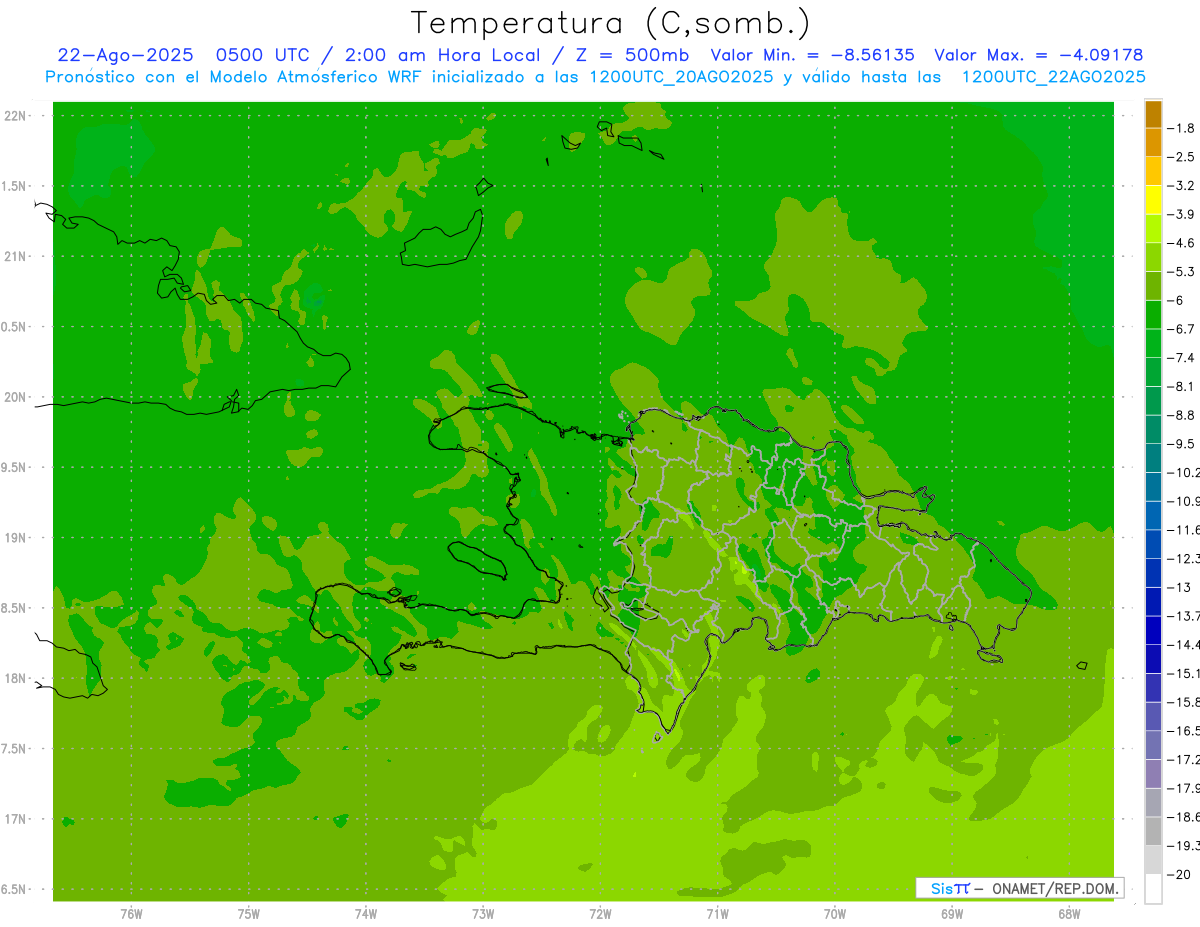
Task: Click the "-6.7" legend value
Action: pyautogui.click(x=1183, y=329)
